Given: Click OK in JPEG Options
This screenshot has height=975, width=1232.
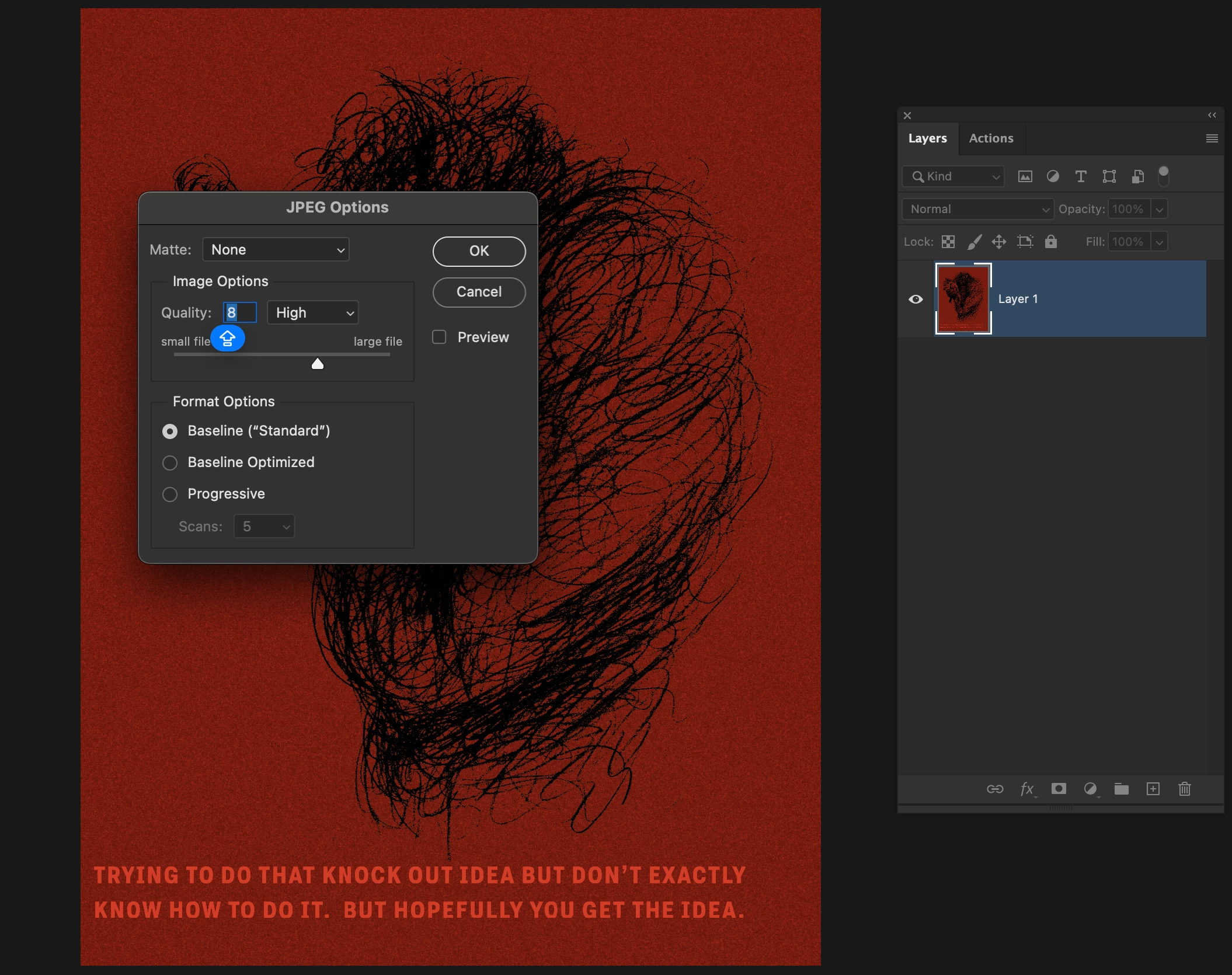Looking at the screenshot, I should tap(479, 251).
